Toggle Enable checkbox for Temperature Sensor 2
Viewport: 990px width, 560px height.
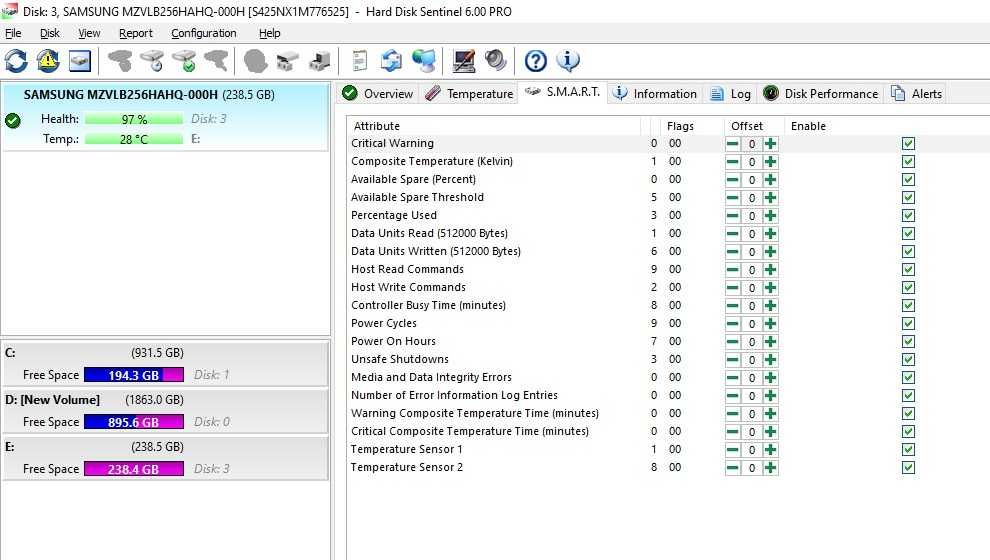908,468
